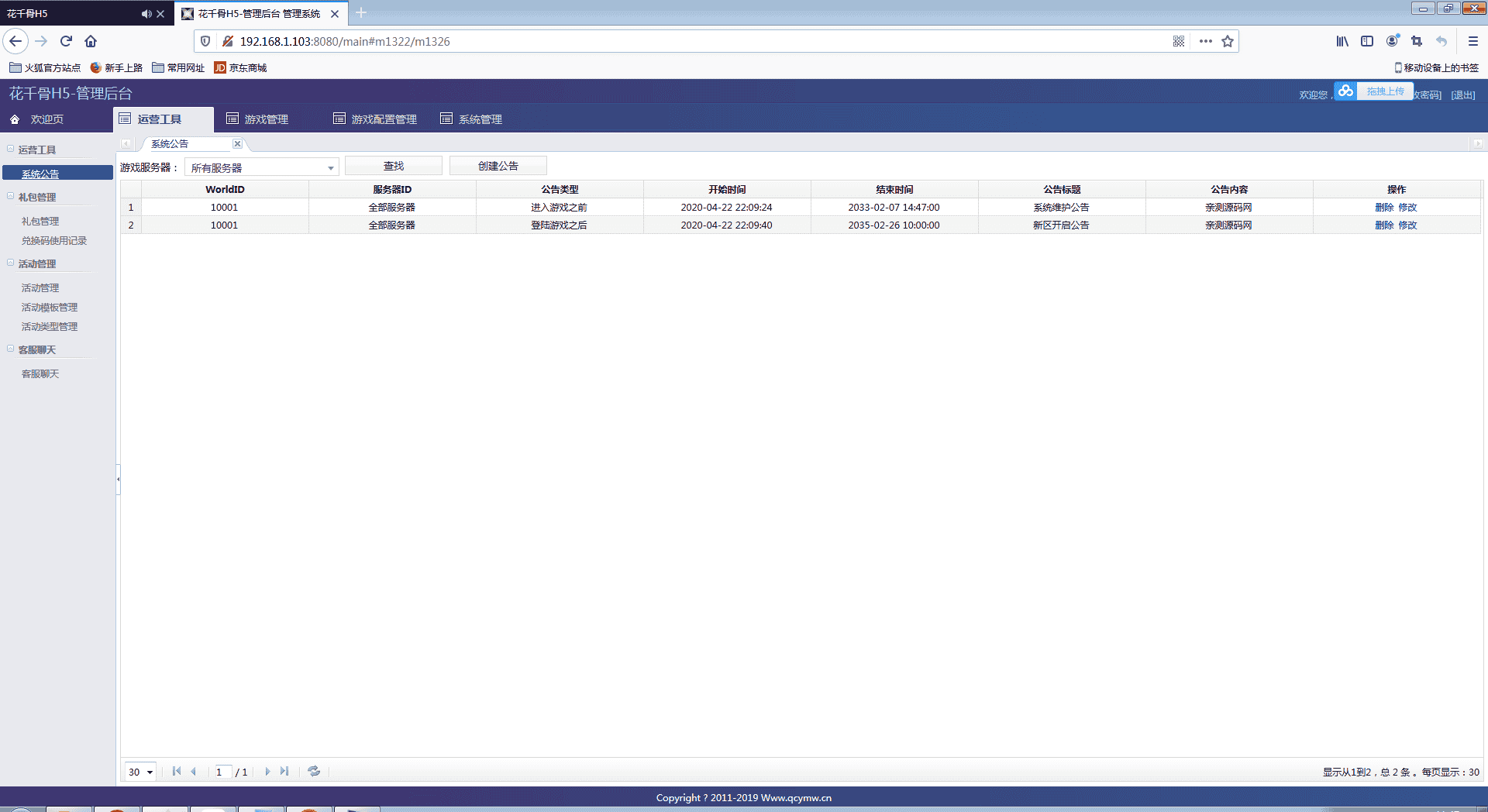1488x812 pixels.
Task: Reload the current page
Action: (66, 41)
